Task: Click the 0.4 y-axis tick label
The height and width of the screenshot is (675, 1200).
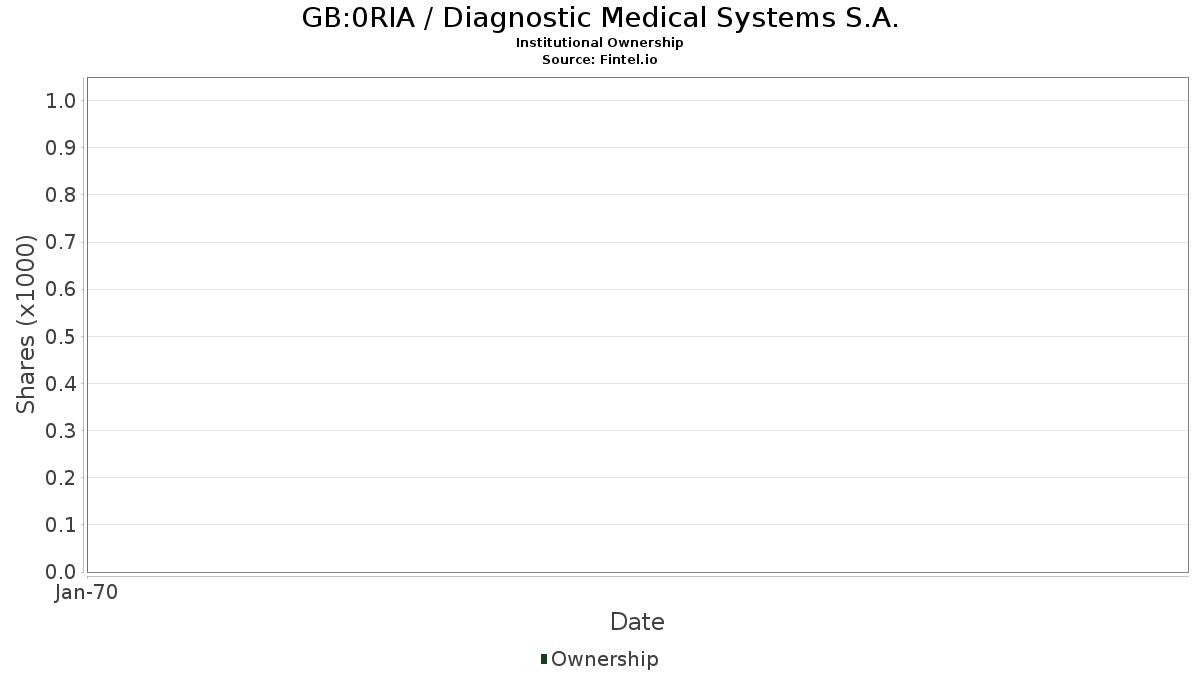Action: tap(61, 384)
